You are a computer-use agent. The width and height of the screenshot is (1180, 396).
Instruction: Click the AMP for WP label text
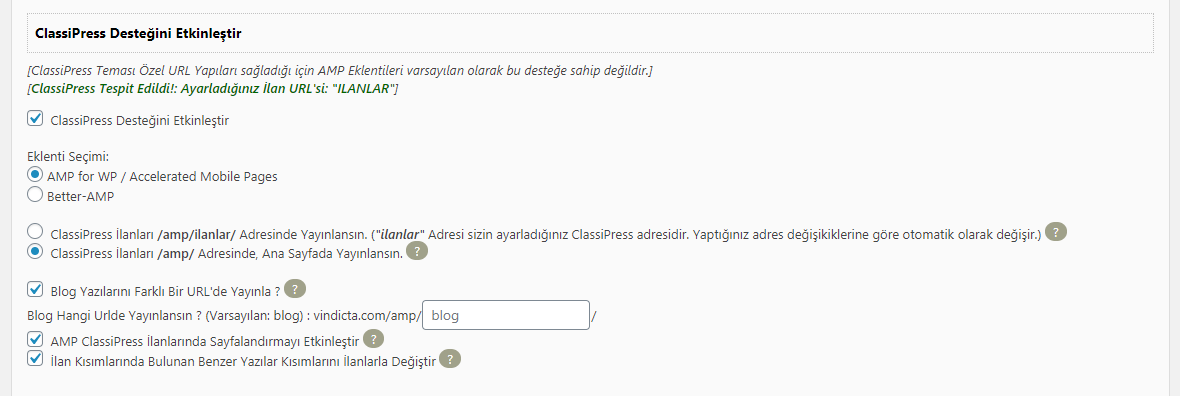(163, 177)
